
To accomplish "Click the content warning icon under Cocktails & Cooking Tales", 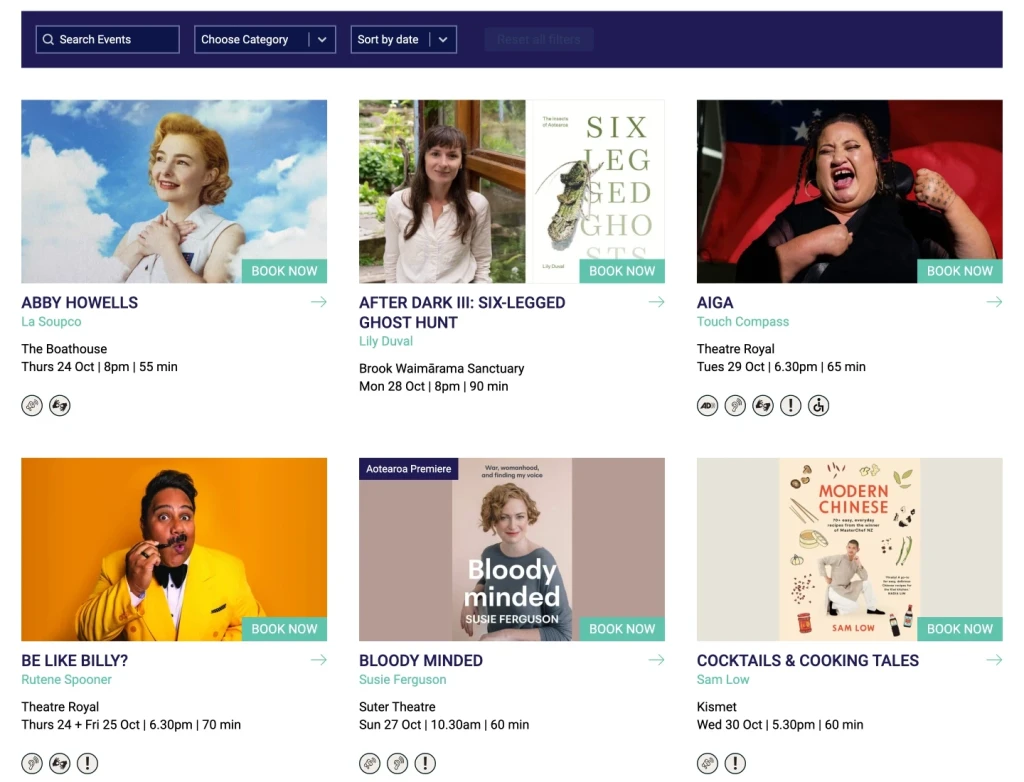I will 735,764.
